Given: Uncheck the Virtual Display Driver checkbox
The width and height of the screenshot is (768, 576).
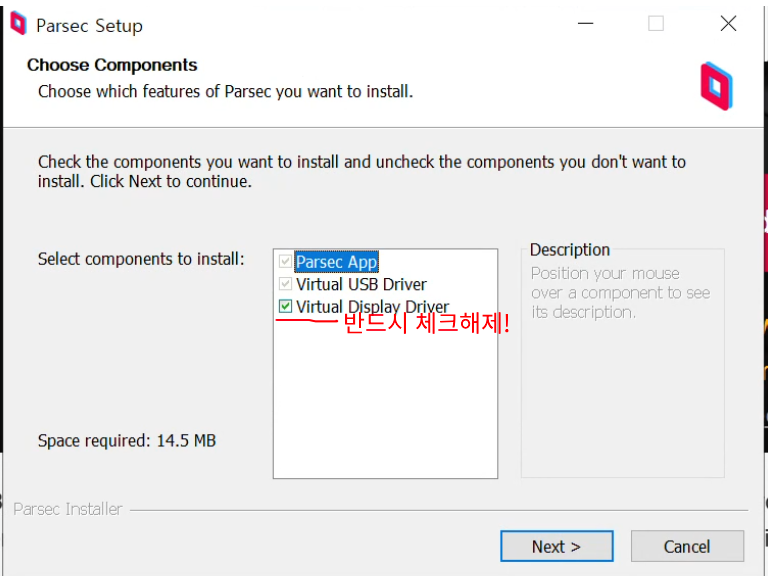Looking at the screenshot, I should (285, 306).
